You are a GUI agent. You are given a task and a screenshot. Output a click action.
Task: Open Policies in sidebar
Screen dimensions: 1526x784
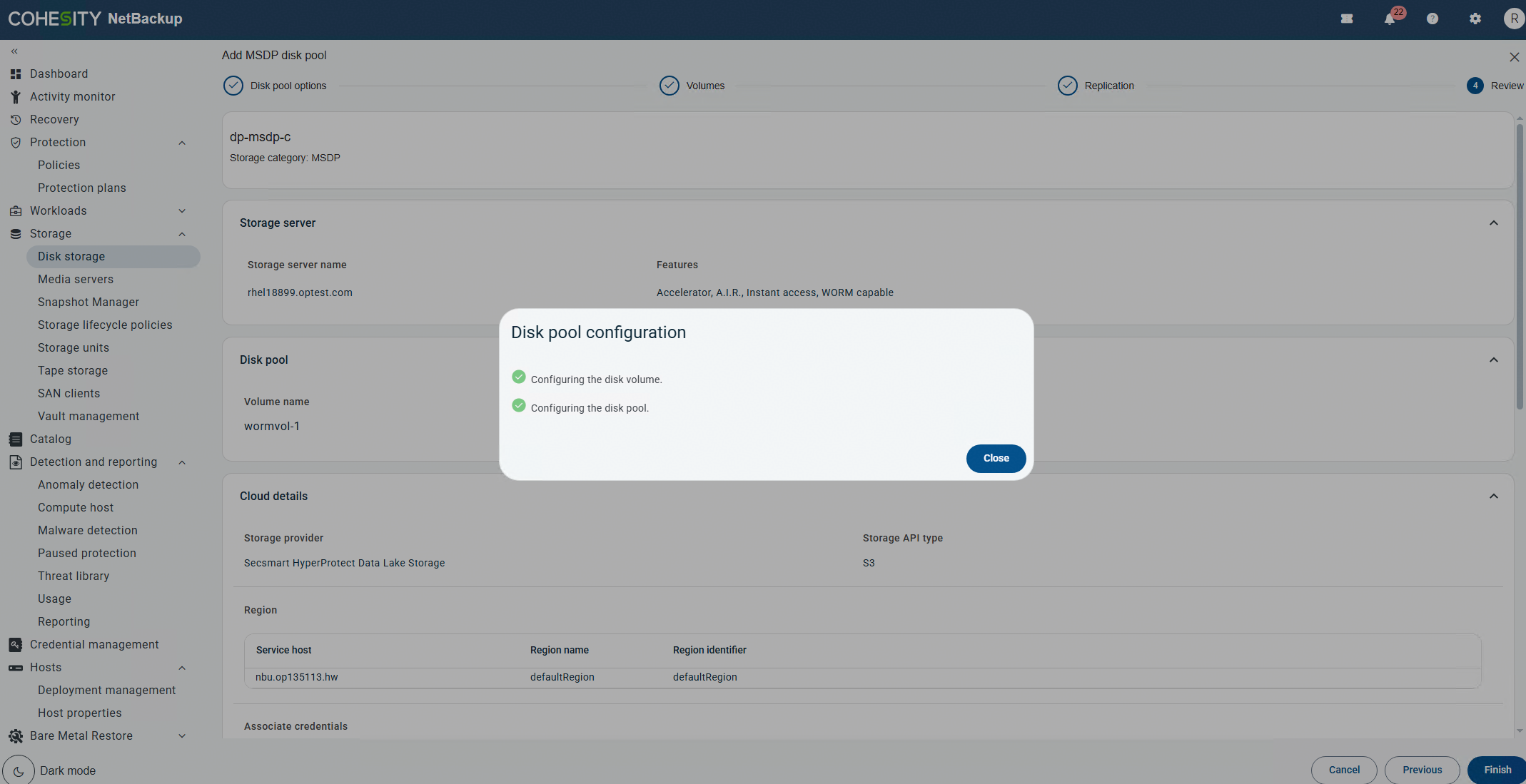(x=59, y=166)
